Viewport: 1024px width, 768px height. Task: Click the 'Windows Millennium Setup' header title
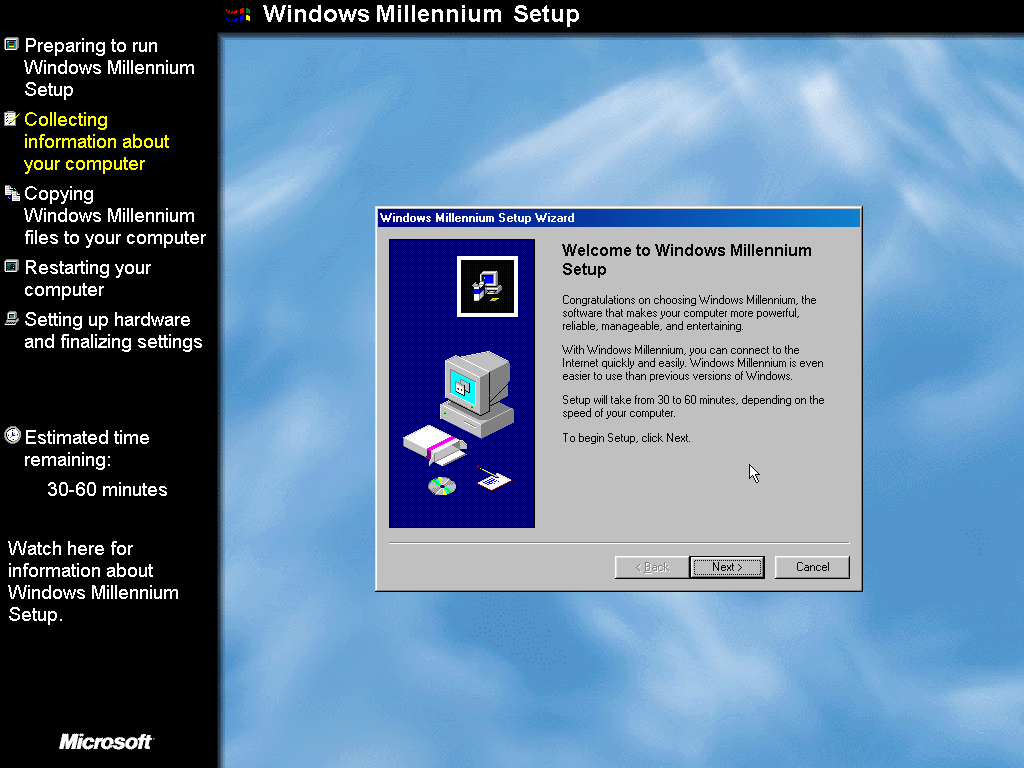(x=421, y=14)
